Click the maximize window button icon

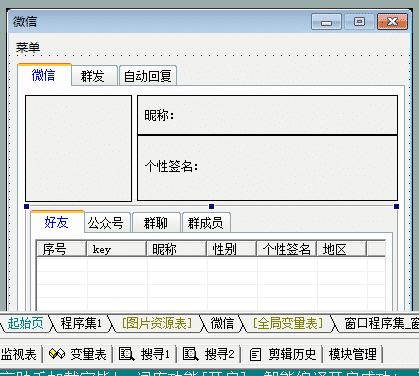pos(359,22)
